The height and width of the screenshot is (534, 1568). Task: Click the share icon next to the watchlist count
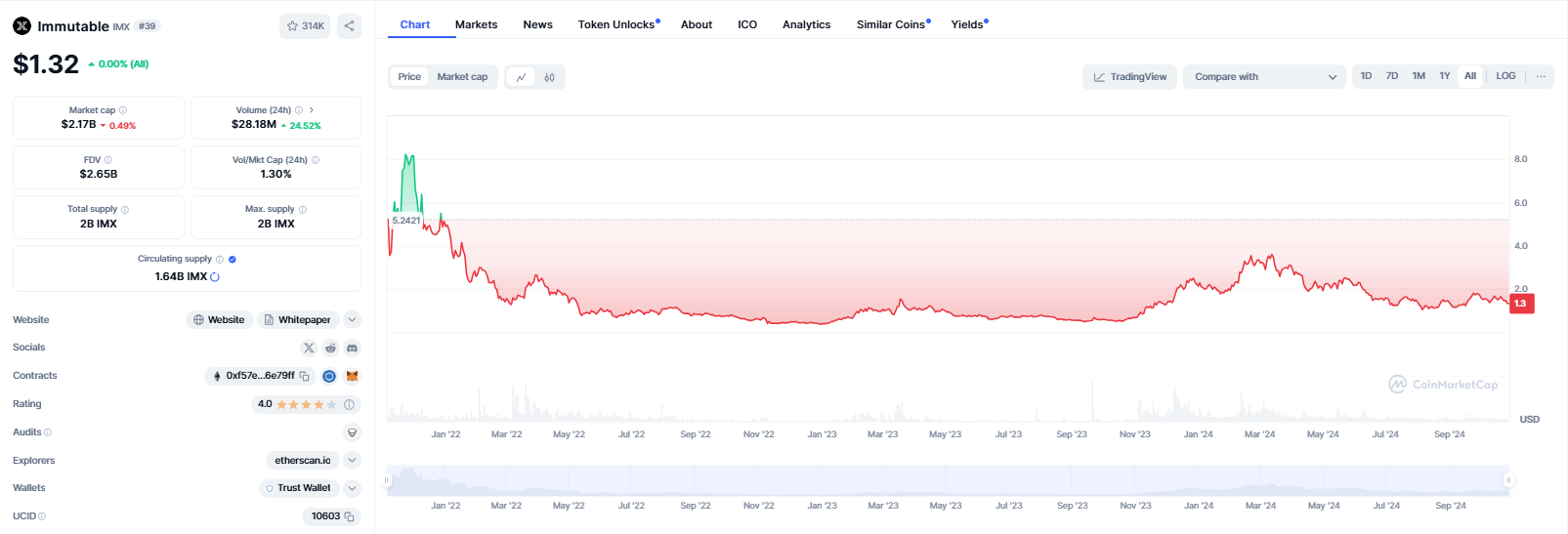click(349, 26)
